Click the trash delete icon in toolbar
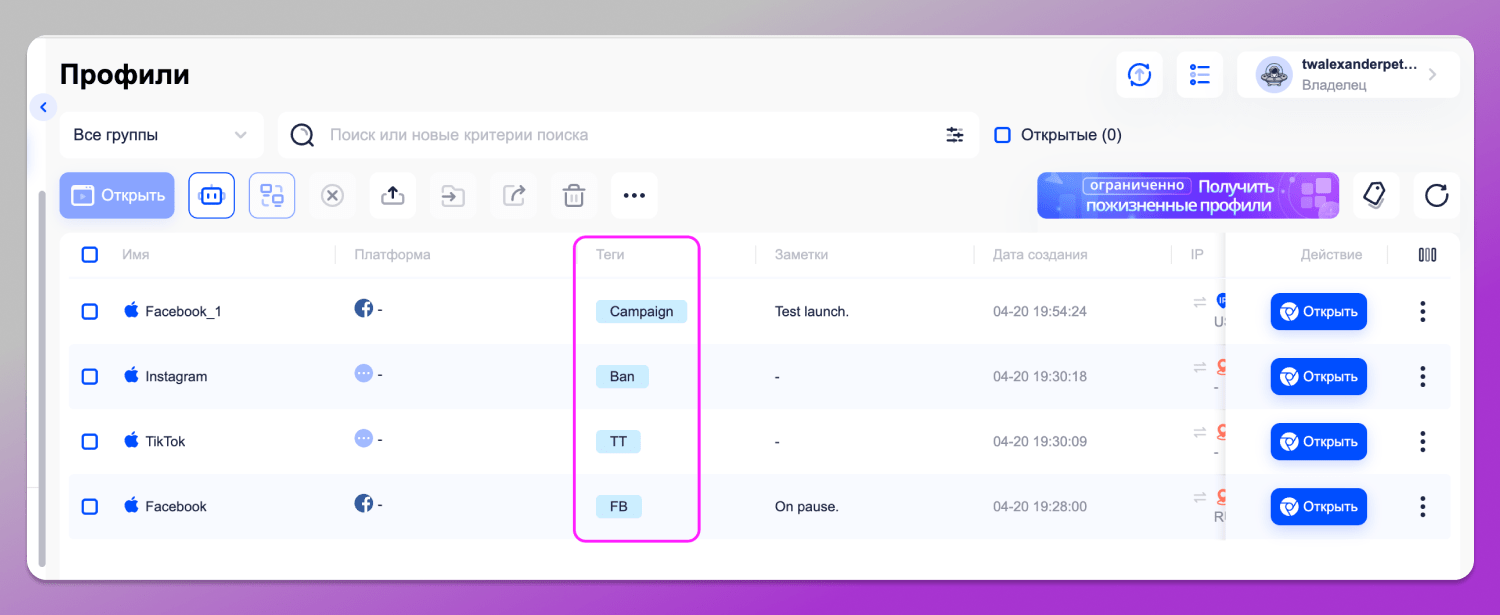Screen dimensions: 1500x615 [x=574, y=196]
